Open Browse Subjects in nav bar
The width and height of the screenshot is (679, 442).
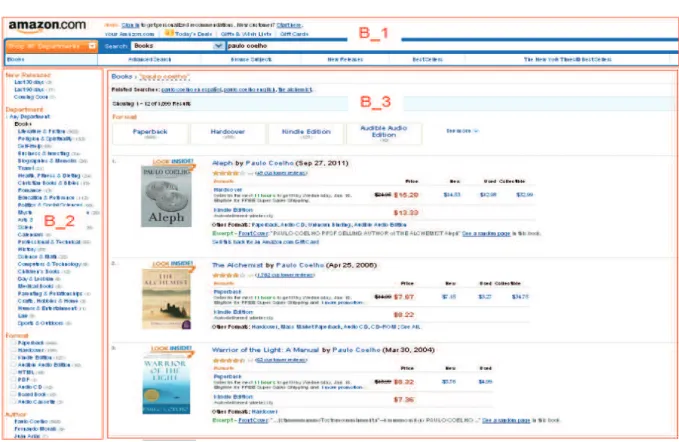coord(251,59)
